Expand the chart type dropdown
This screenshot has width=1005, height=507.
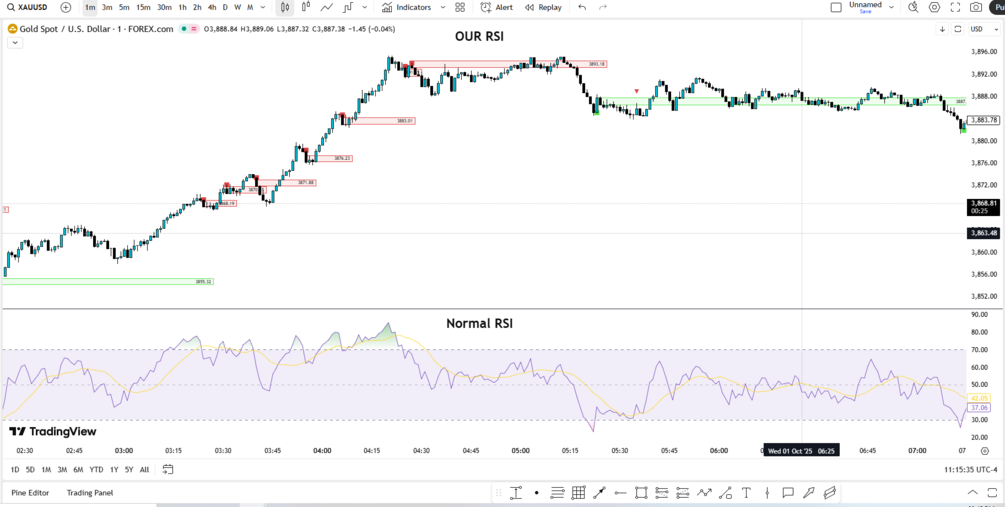365,8
